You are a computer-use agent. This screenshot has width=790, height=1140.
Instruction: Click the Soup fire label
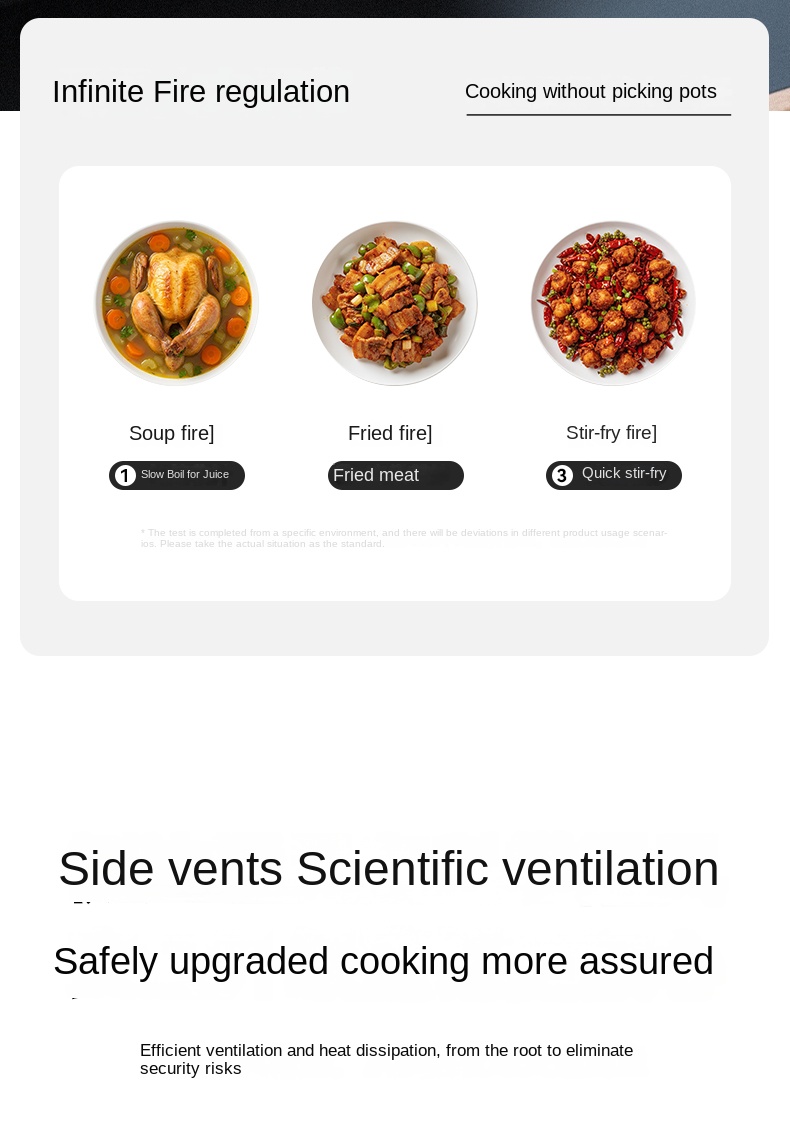point(171,433)
